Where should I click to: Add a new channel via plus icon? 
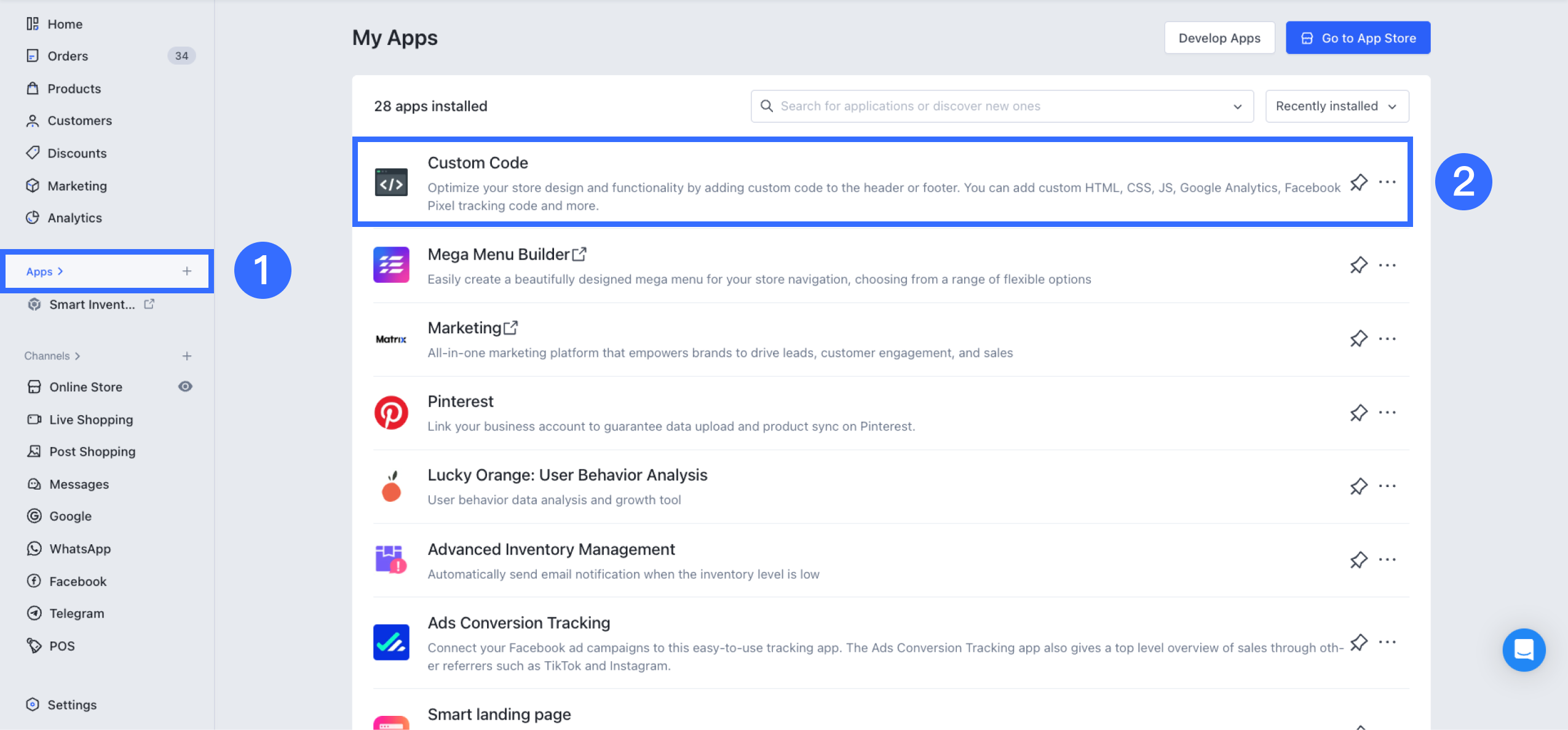187,356
